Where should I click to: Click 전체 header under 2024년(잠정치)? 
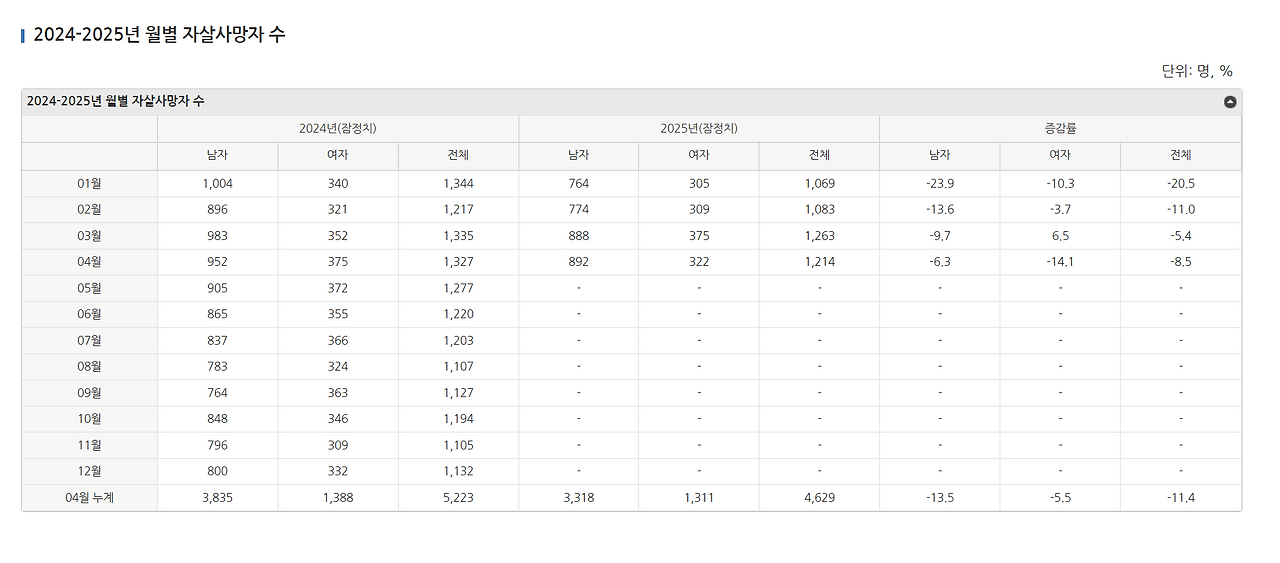pos(458,156)
